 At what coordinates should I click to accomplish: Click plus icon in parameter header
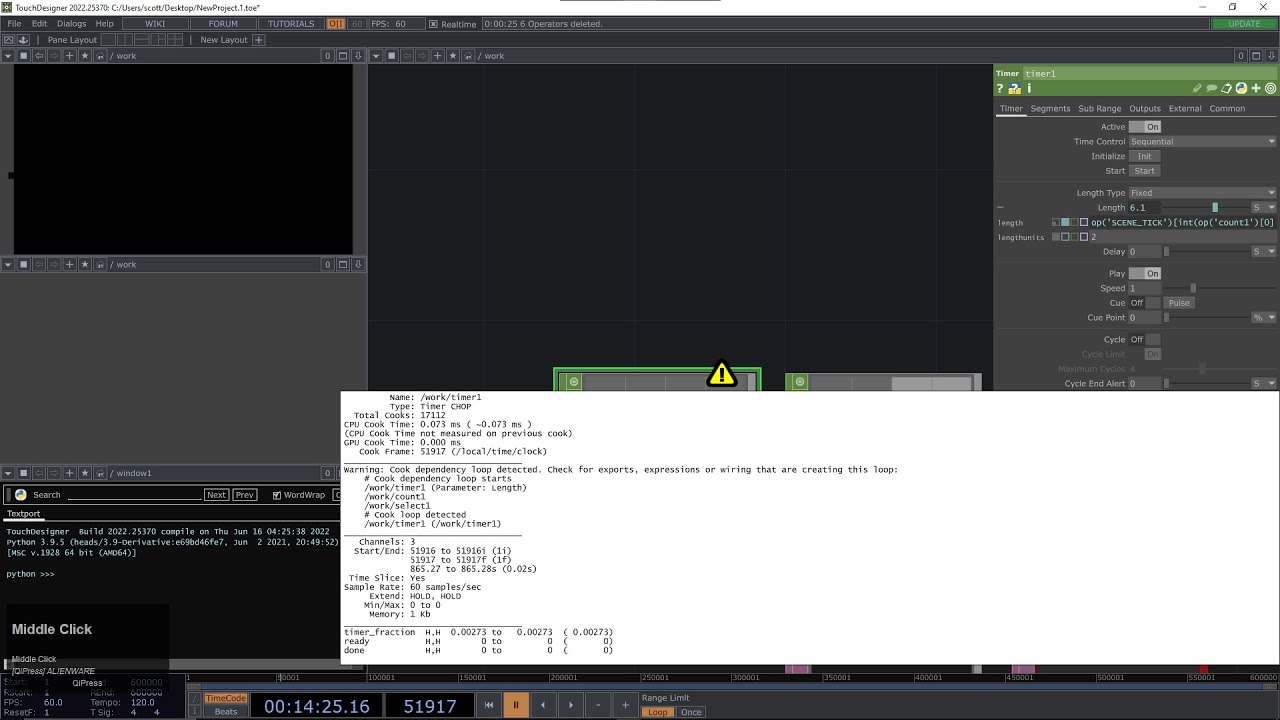point(1256,89)
